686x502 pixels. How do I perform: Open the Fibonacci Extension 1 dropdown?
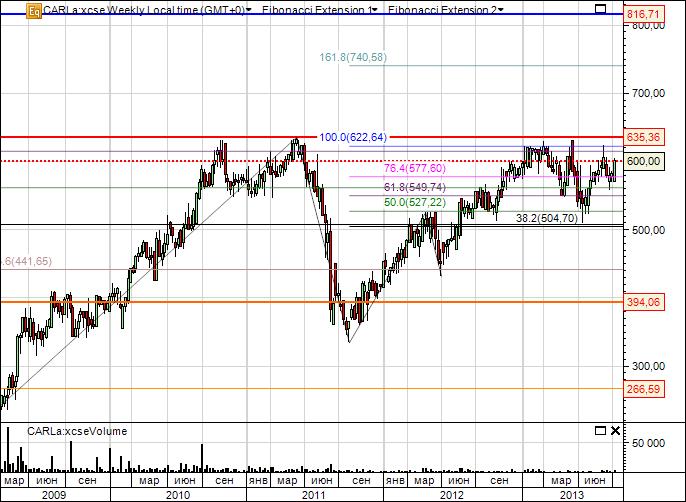(x=320, y=10)
